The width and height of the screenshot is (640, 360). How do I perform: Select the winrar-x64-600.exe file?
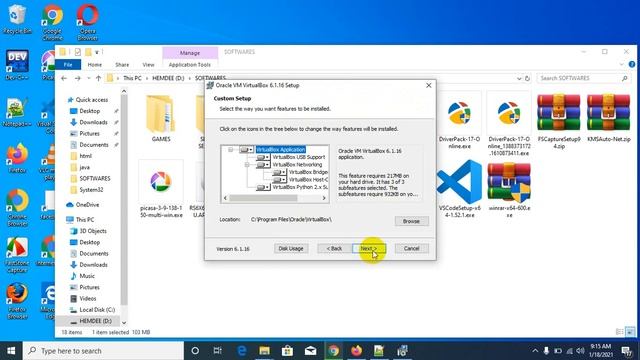click(509, 190)
